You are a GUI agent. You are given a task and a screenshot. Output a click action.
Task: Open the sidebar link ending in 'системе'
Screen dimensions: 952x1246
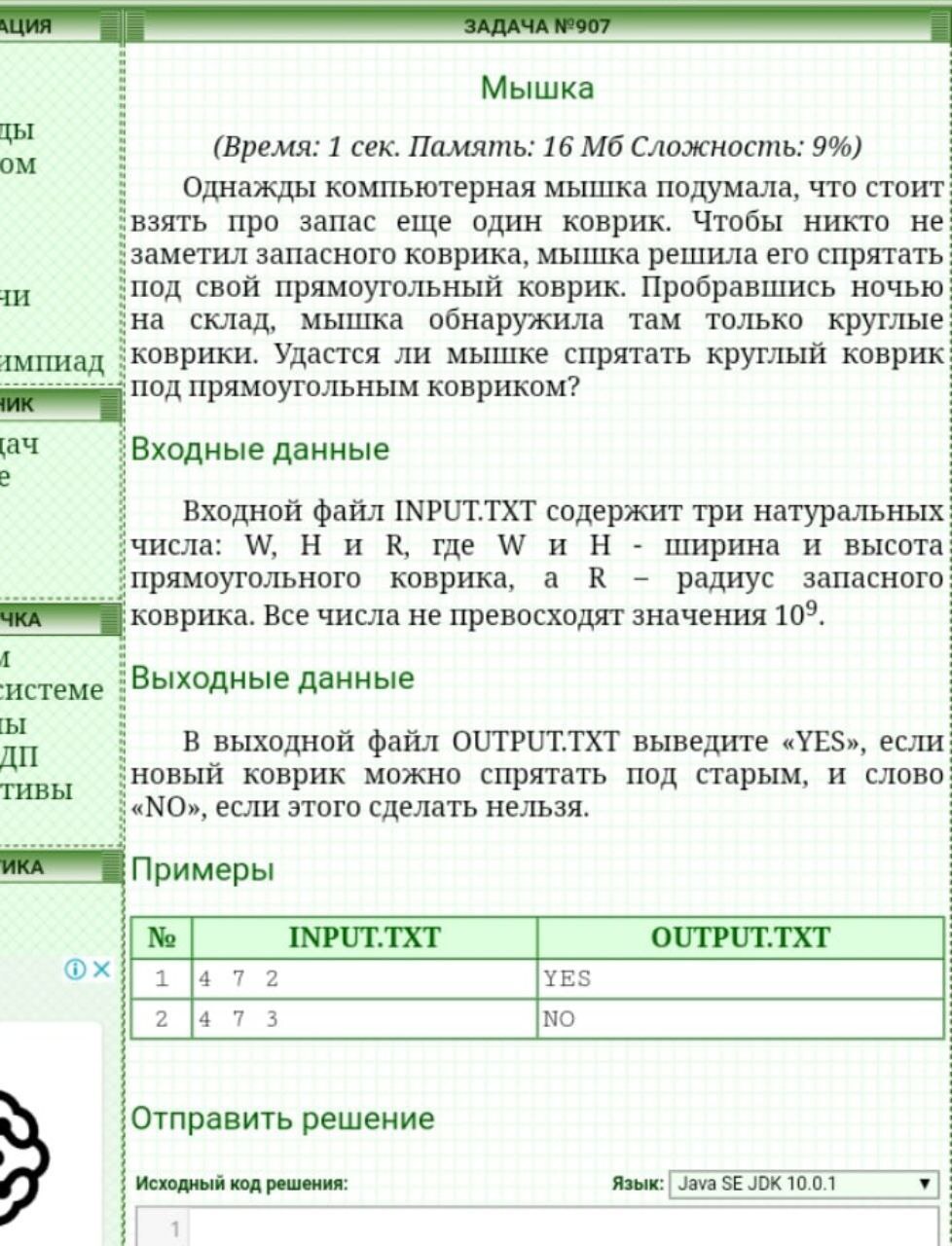coord(51,690)
